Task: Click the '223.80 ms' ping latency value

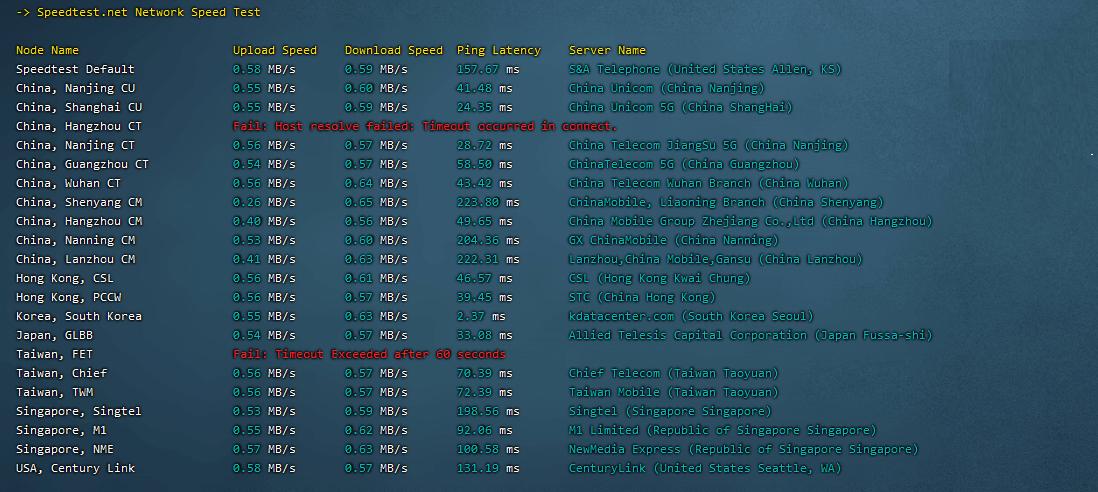Action: coord(488,202)
